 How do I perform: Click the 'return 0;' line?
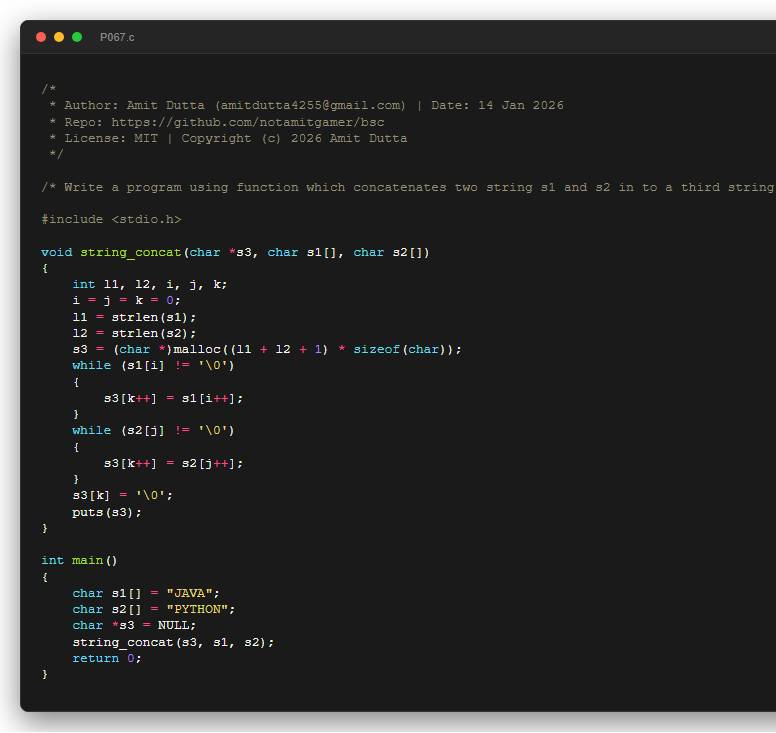click(x=107, y=659)
